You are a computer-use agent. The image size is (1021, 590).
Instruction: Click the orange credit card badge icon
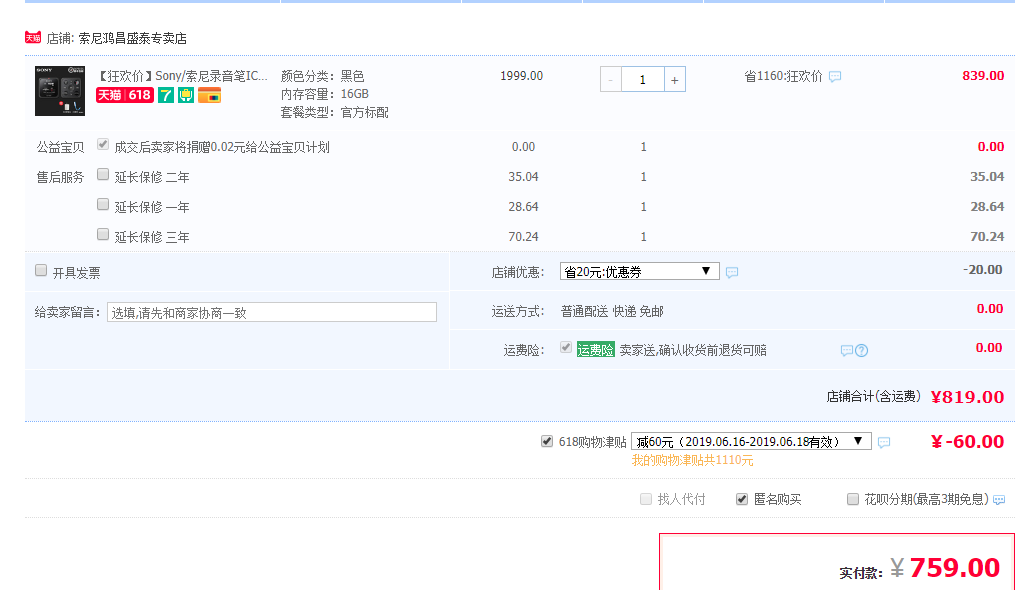coord(210,95)
